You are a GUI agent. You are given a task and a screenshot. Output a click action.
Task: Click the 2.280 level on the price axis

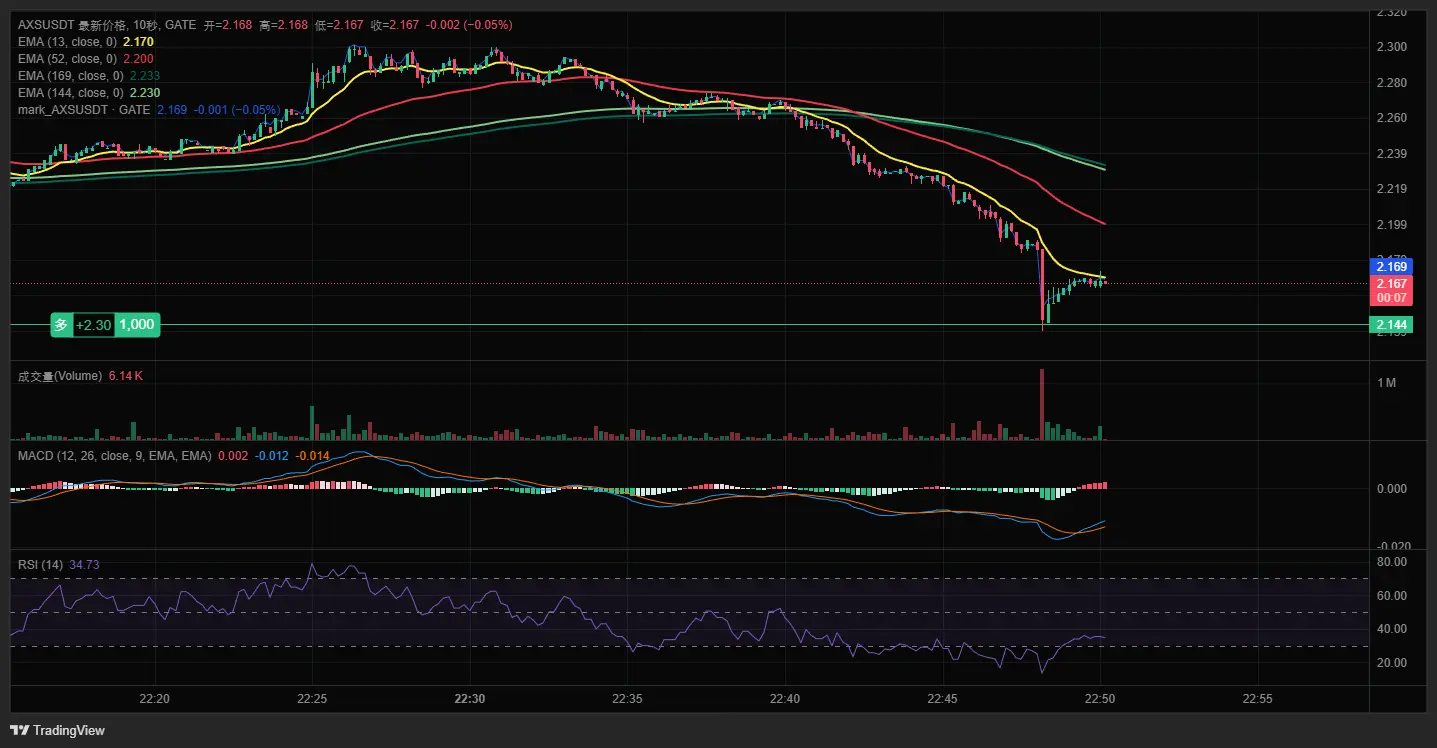click(1392, 82)
